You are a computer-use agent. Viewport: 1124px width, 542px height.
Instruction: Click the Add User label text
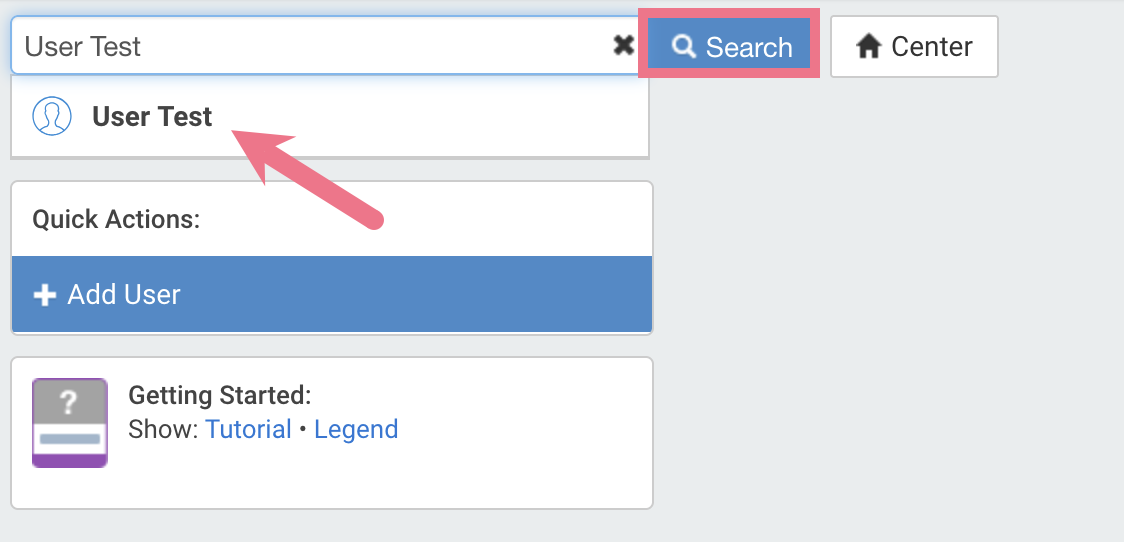pos(124,295)
